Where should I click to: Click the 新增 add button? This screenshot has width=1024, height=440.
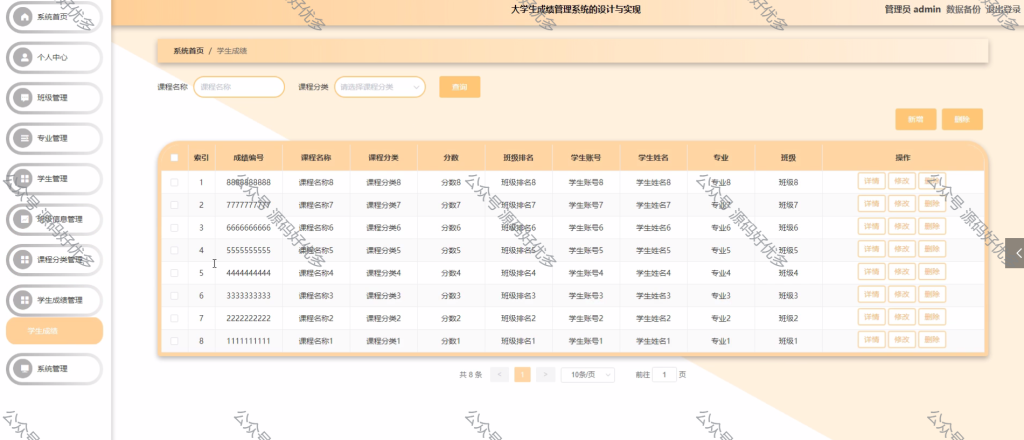tap(916, 119)
